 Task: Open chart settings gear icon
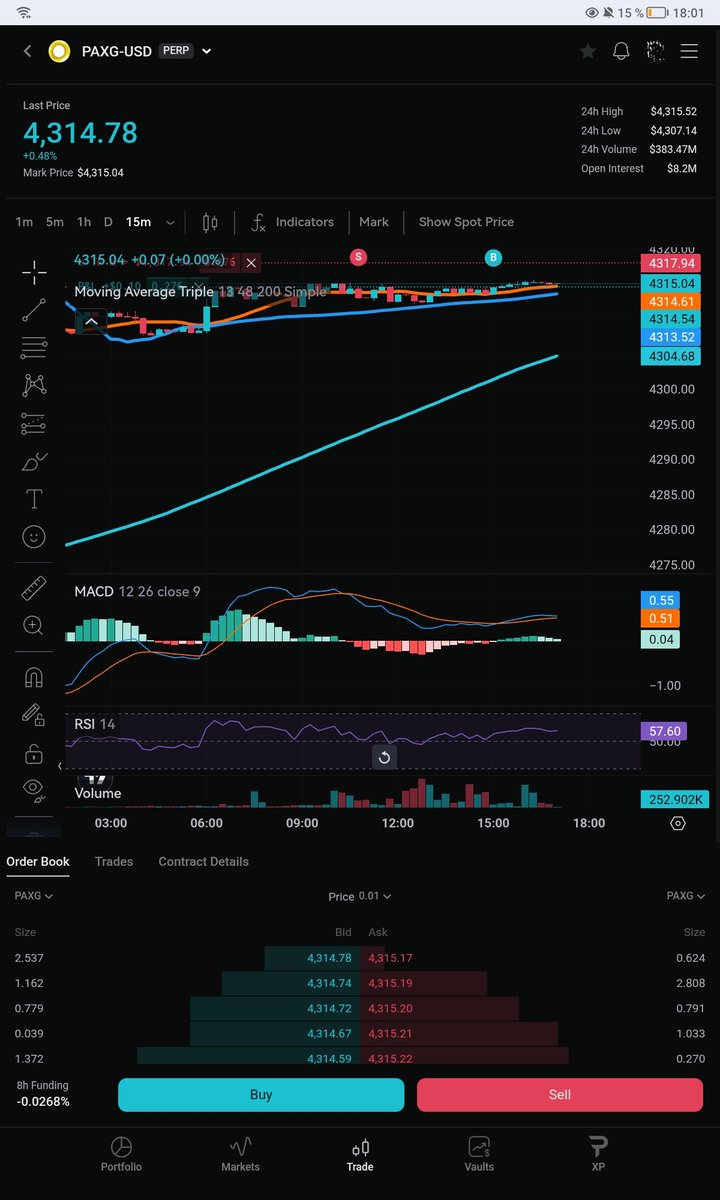[678, 823]
